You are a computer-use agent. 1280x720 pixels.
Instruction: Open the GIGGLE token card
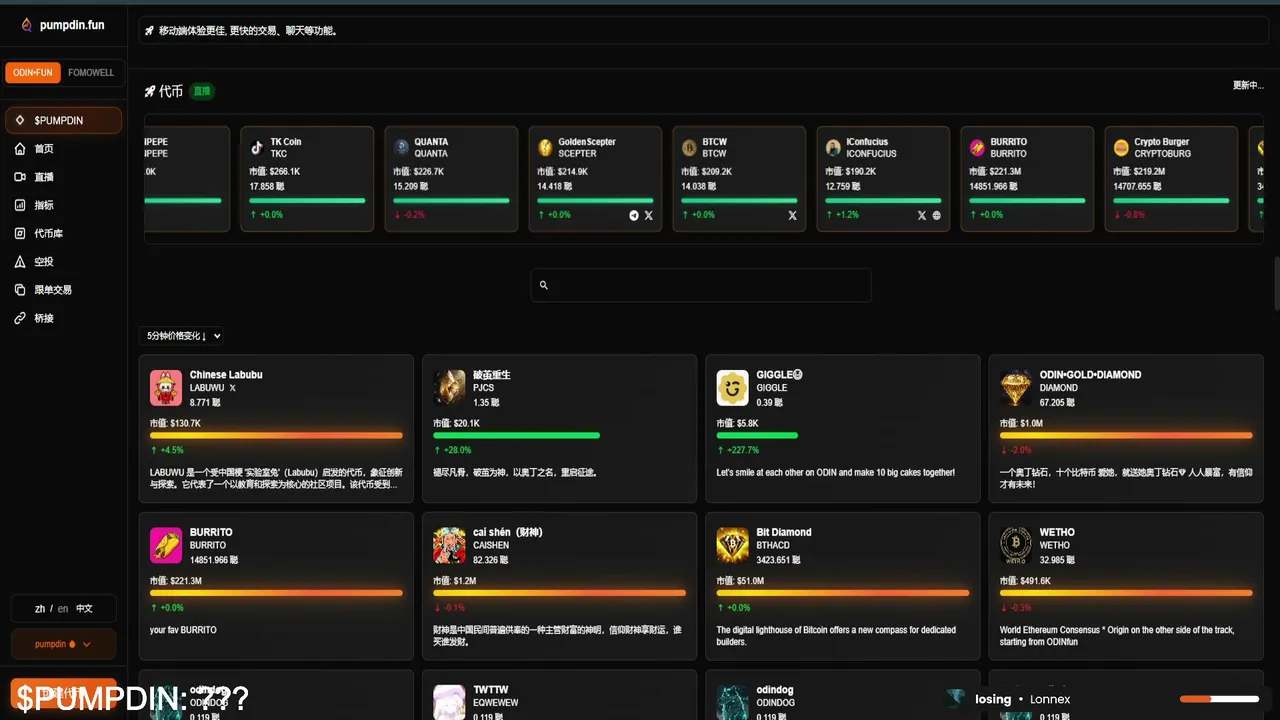coord(843,428)
